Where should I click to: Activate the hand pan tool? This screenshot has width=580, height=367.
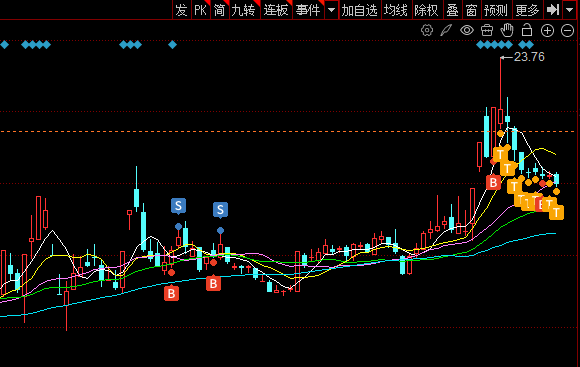(x=507, y=30)
